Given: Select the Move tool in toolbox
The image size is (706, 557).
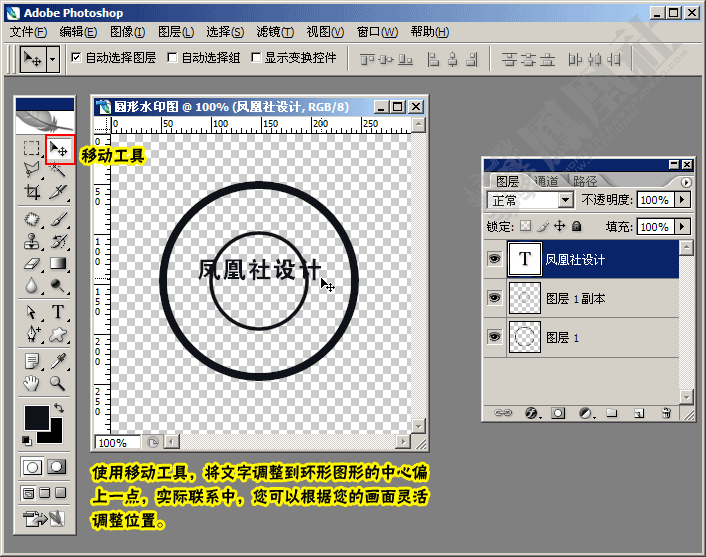Looking at the screenshot, I should [x=59, y=149].
